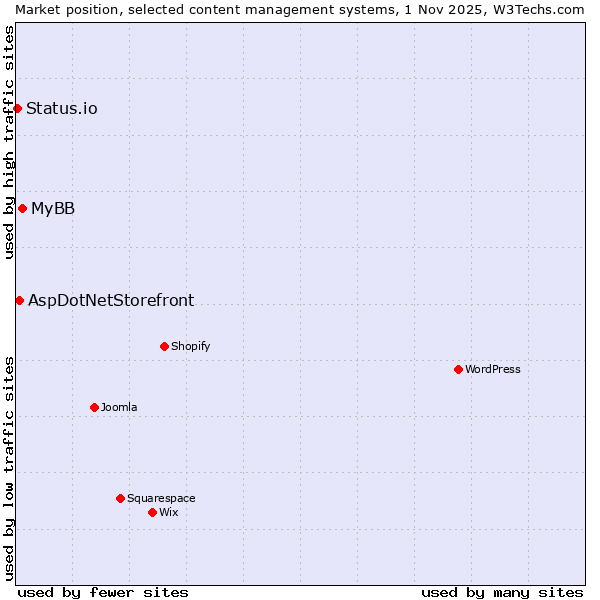
Task: Click the Joomla text label
Action: pos(119,407)
